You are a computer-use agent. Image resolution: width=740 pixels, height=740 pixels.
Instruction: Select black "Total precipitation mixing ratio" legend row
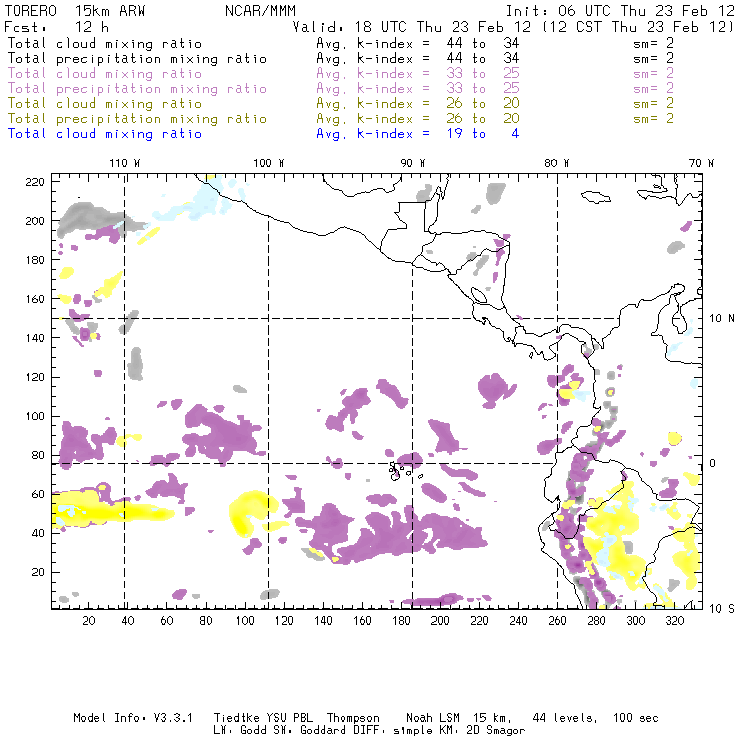coord(137,59)
